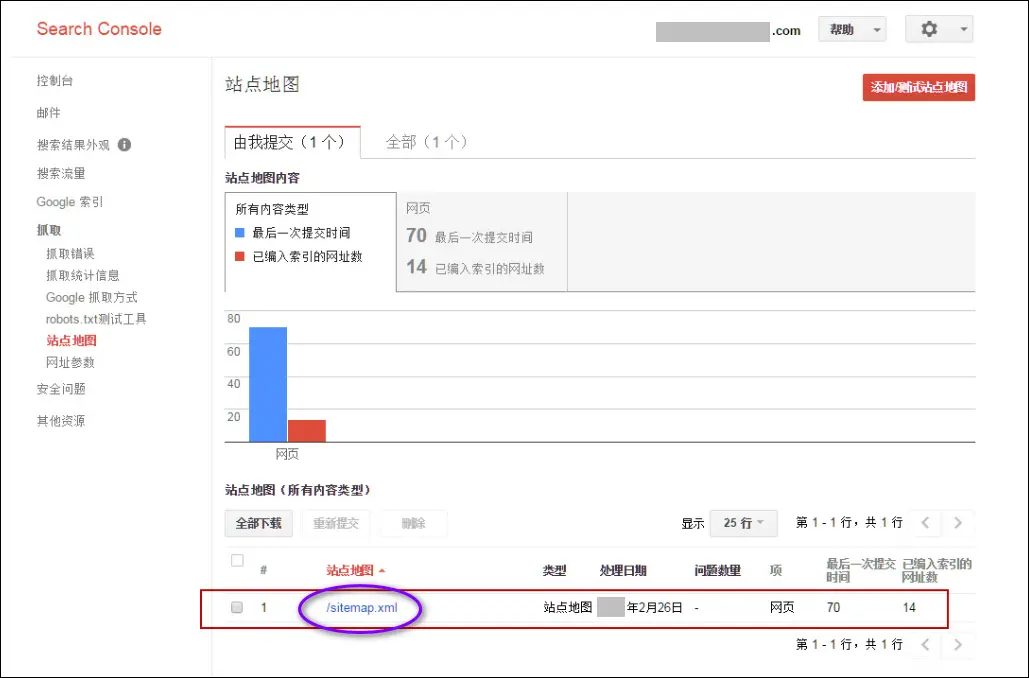1029x678 pixels.
Task: Tick the checkbox for sitemap row 1
Action: pyautogui.click(x=237, y=607)
